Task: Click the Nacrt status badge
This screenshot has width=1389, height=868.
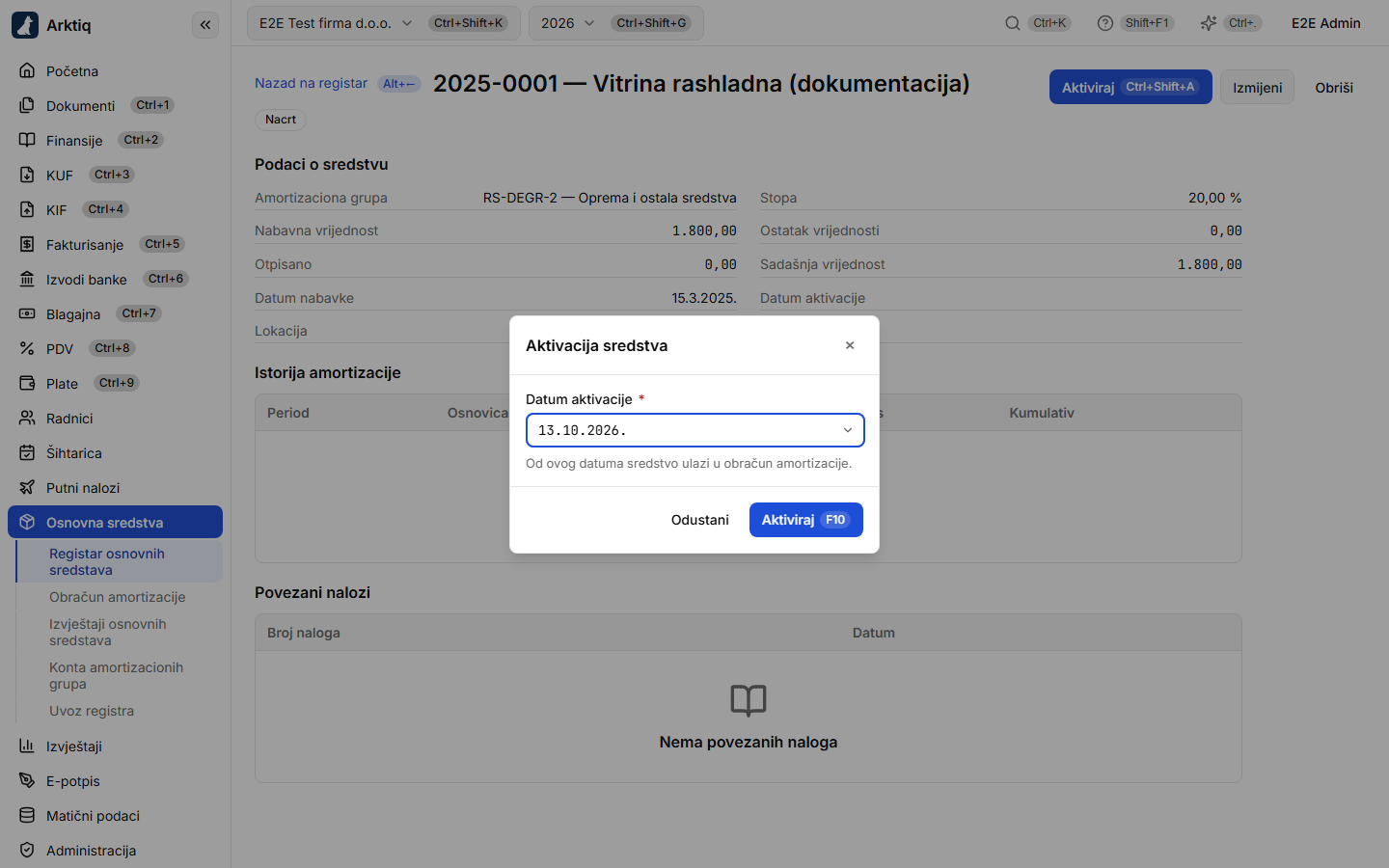Action: [281, 120]
